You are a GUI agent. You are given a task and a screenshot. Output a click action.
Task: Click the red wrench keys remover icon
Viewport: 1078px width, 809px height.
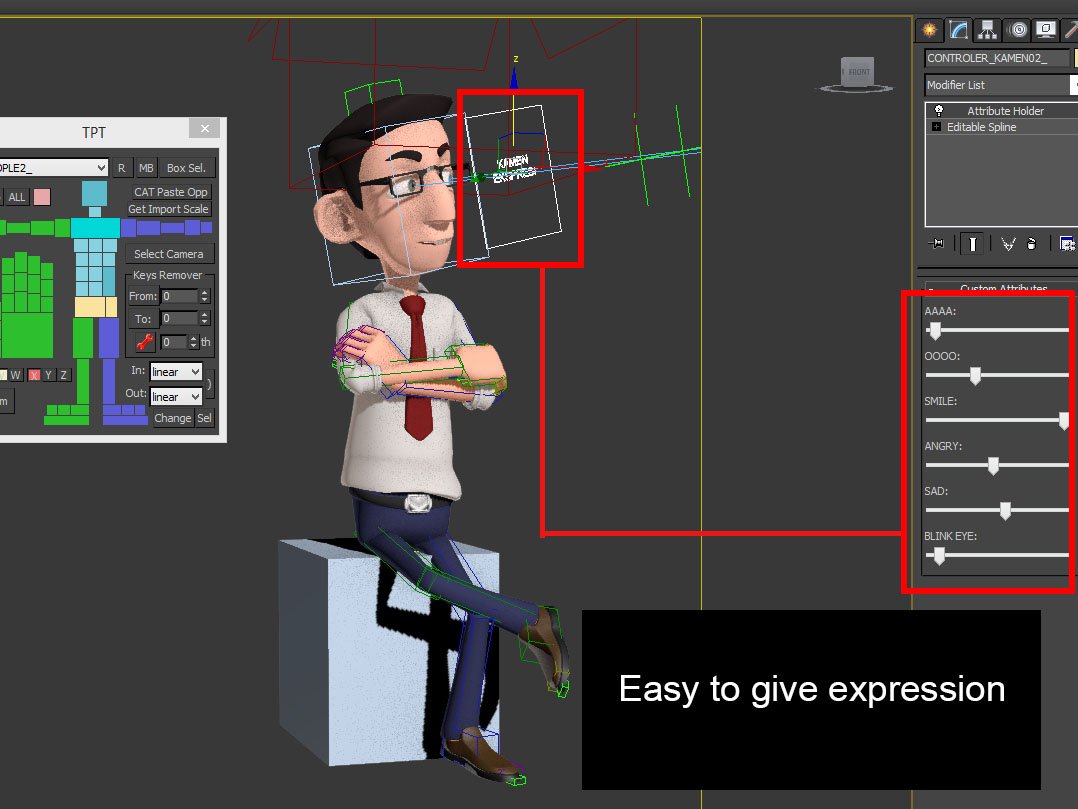[145, 342]
